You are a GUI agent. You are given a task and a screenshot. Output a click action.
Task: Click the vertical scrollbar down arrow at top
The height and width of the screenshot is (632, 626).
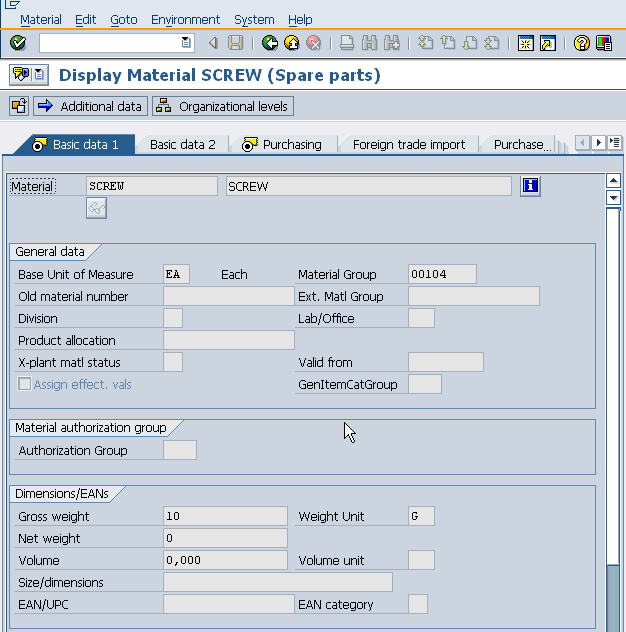(x=614, y=198)
